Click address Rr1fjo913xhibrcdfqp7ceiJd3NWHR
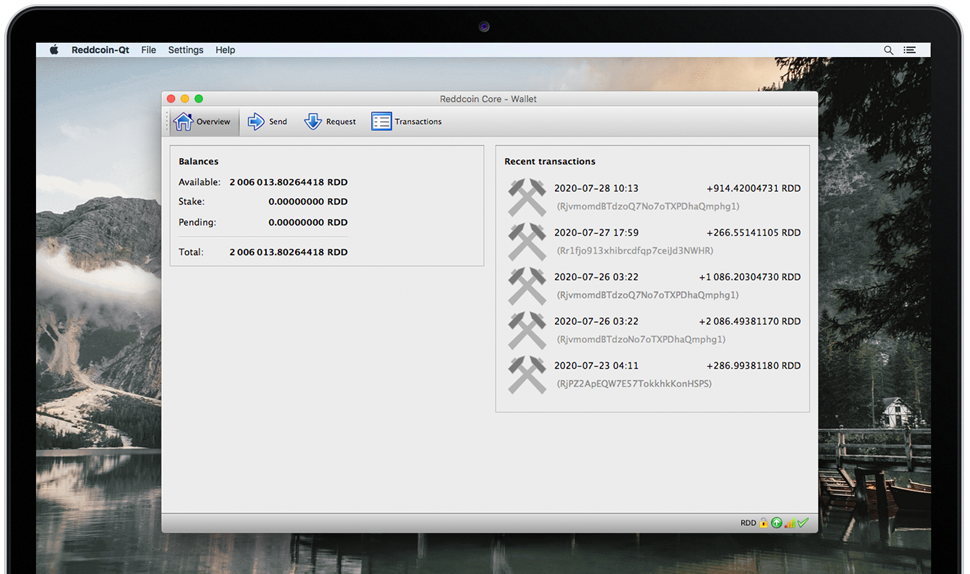Viewport: 970px width, 574px height. (x=635, y=251)
